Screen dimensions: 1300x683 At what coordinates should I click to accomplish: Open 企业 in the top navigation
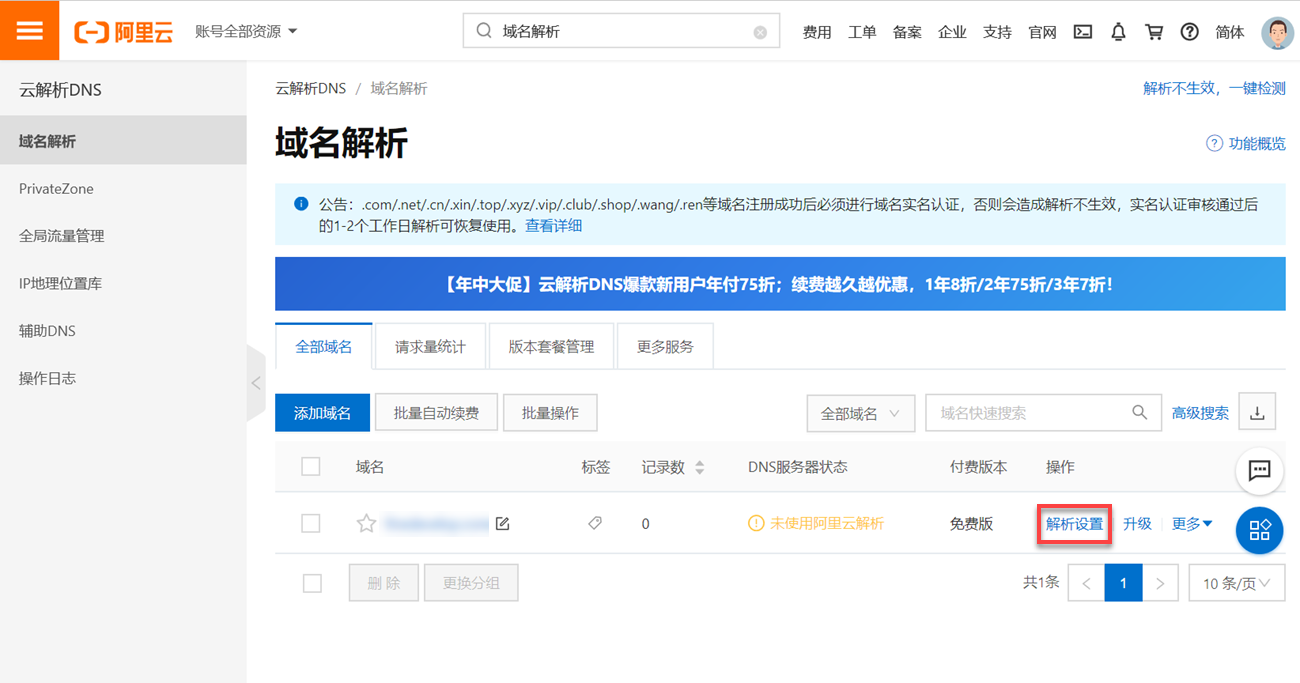click(952, 32)
